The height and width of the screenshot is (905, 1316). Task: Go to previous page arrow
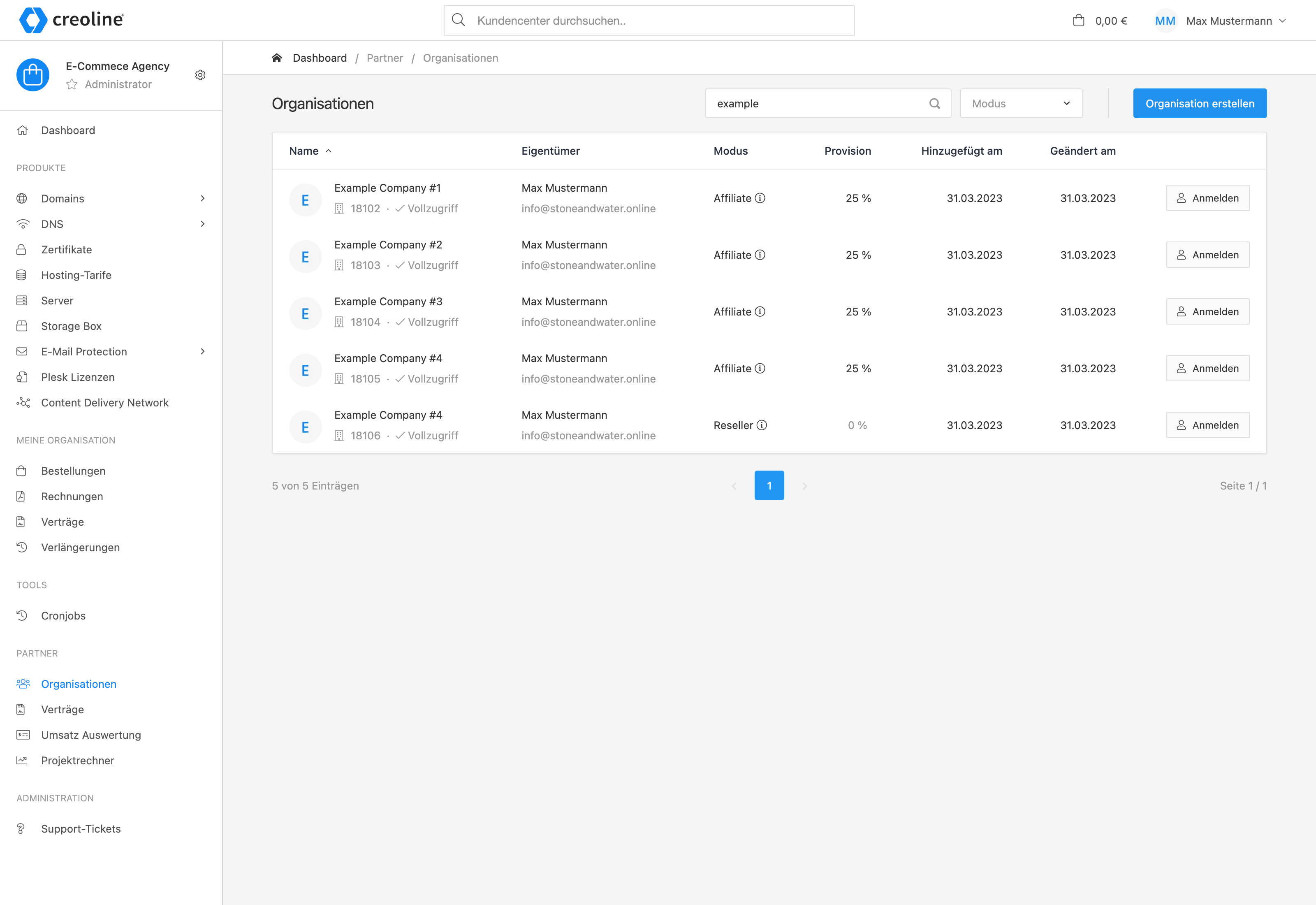(734, 486)
